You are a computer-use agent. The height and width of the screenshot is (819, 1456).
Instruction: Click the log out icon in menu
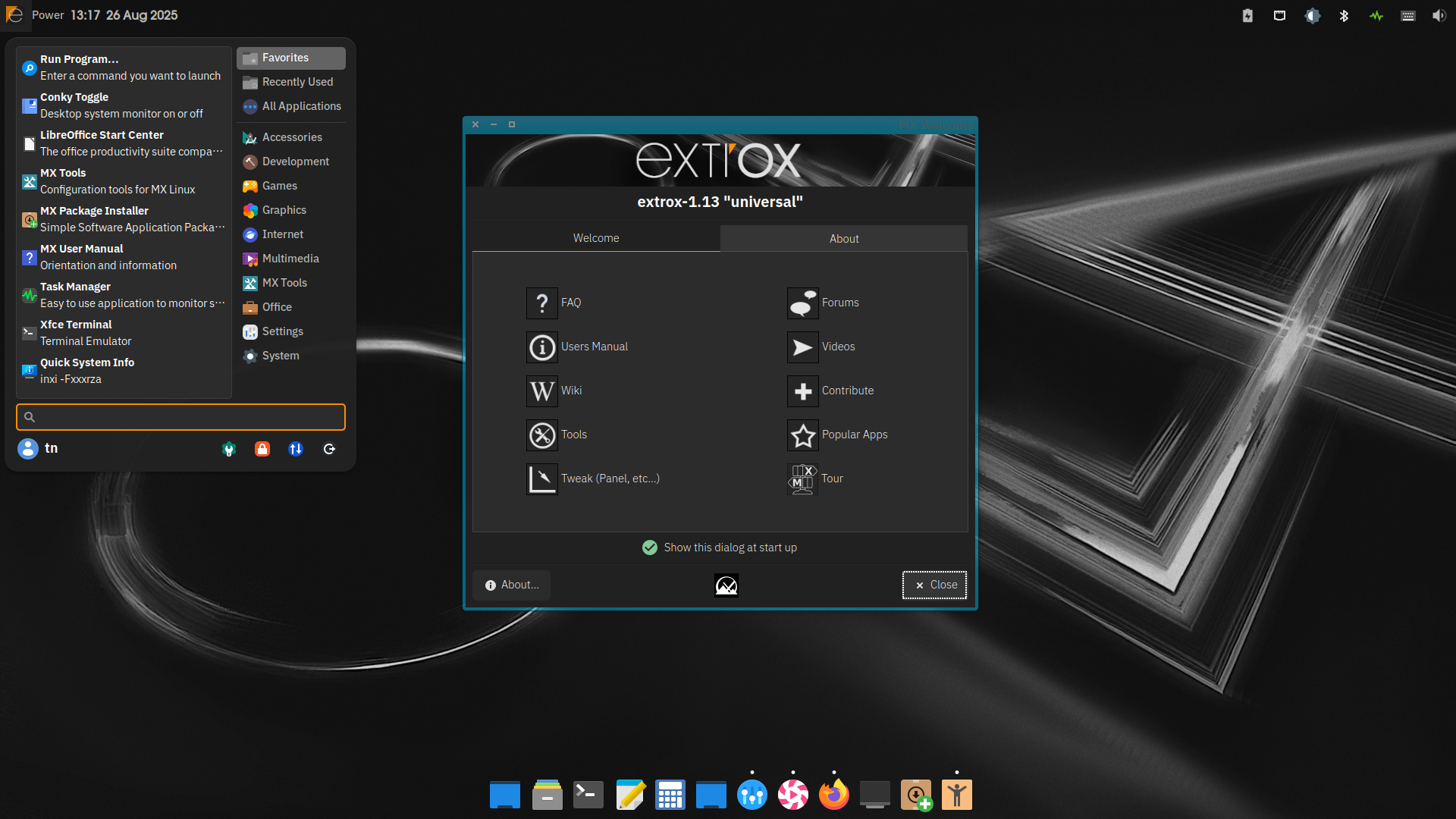329,449
